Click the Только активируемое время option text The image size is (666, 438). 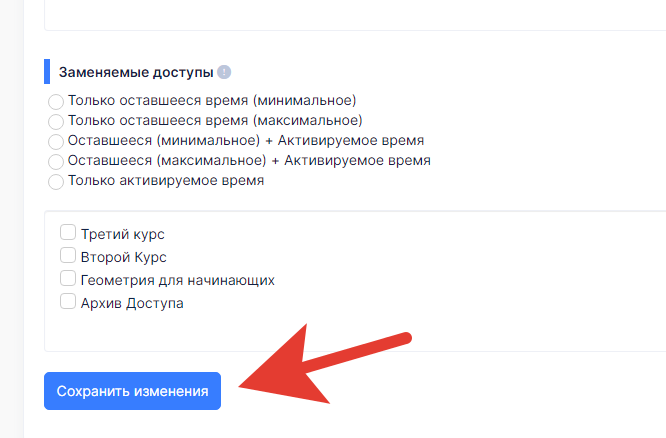click(166, 181)
